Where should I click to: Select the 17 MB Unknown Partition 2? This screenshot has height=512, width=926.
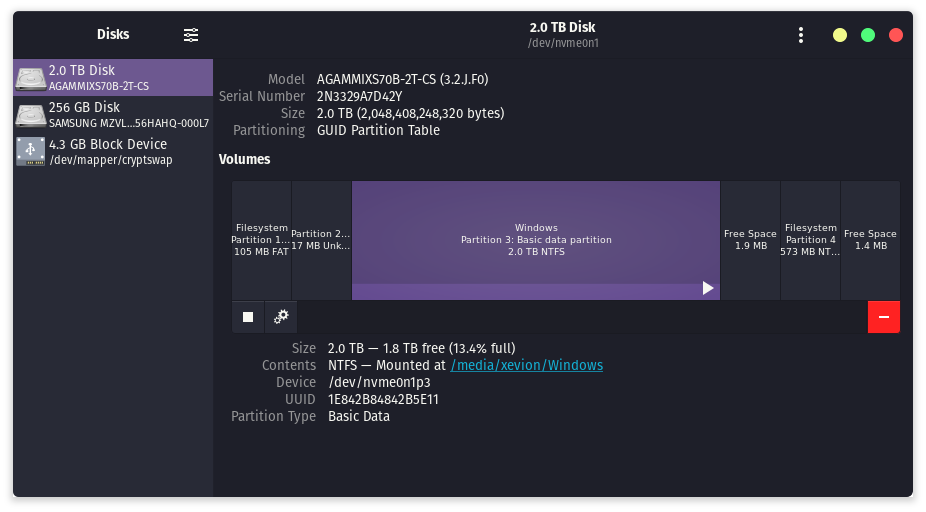point(321,240)
